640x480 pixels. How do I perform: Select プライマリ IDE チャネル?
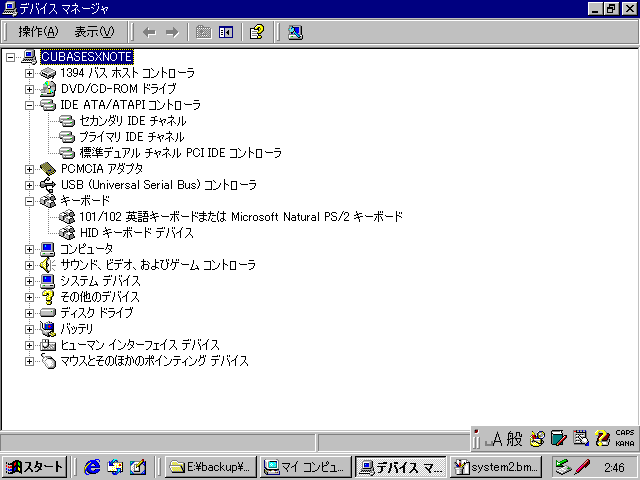tap(131, 137)
